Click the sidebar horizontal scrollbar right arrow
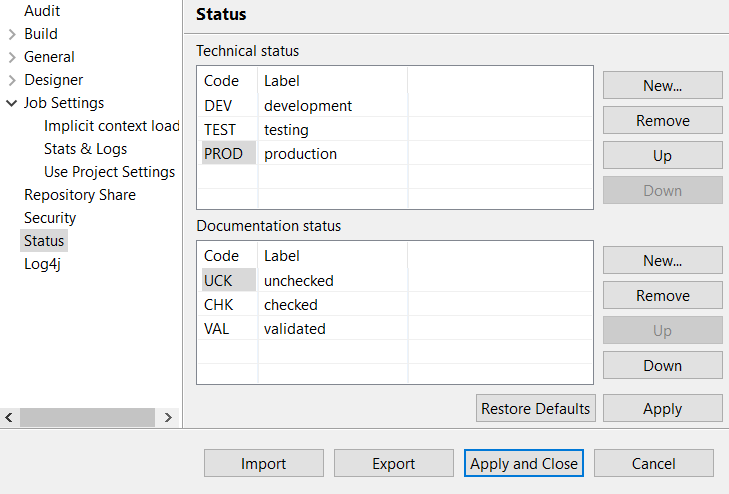Viewport: 729px width, 494px height. click(168, 417)
